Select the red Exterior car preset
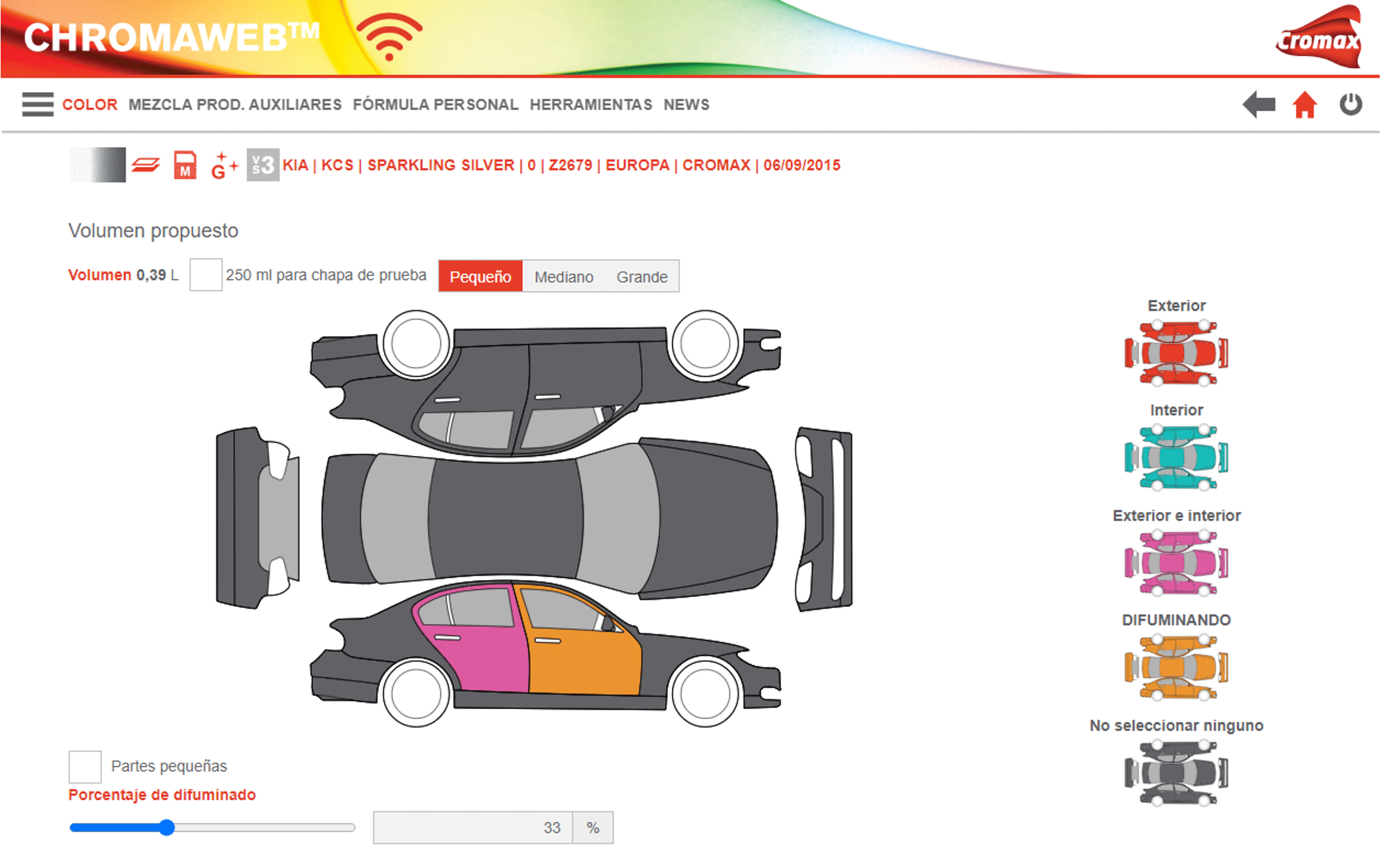 [1176, 353]
